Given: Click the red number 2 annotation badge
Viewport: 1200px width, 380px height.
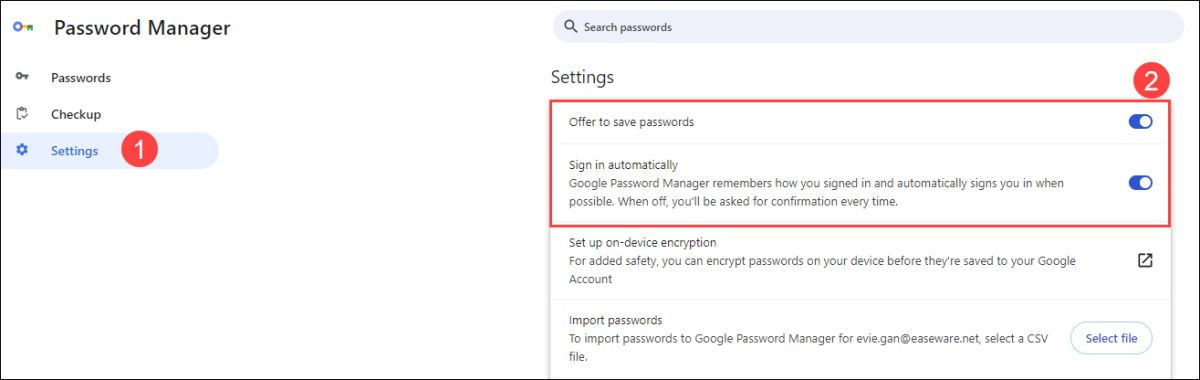Looking at the screenshot, I should (x=1151, y=81).
